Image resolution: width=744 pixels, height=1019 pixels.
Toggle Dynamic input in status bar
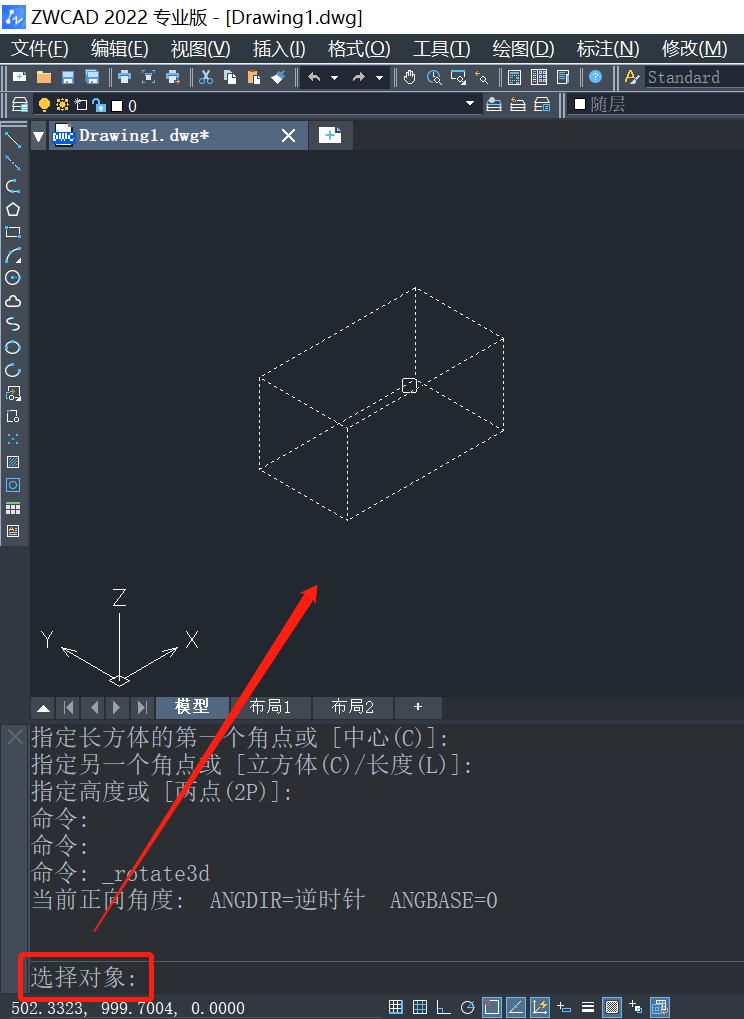point(564,1007)
